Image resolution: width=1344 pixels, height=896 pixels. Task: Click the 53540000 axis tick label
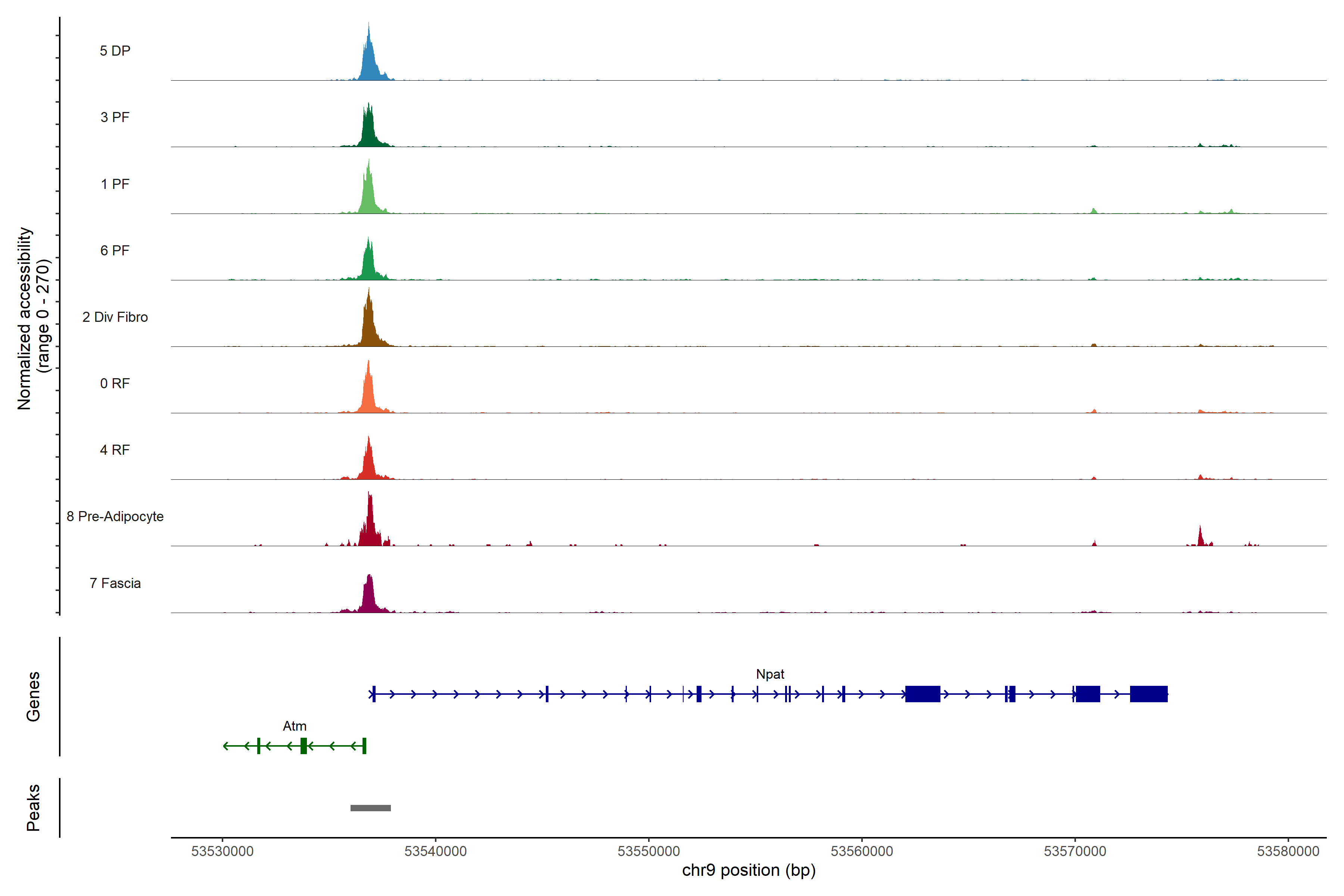(x=435, y=852)
